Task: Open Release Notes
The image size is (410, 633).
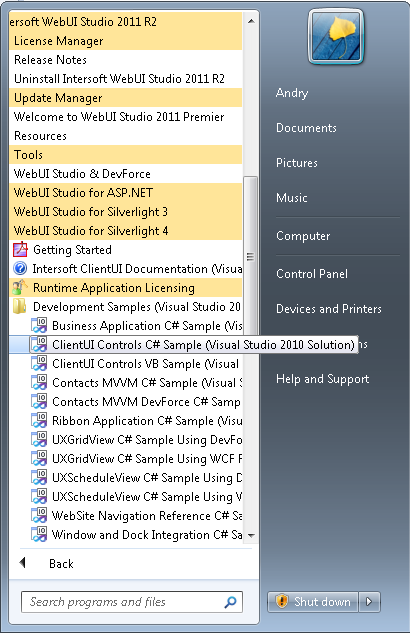Action: [126, 60]
